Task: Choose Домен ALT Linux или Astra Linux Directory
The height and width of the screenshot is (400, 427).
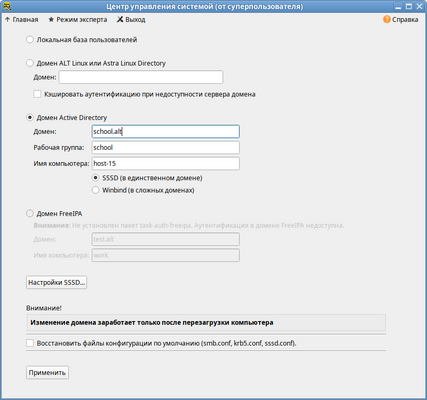Action: click(30, 63)
